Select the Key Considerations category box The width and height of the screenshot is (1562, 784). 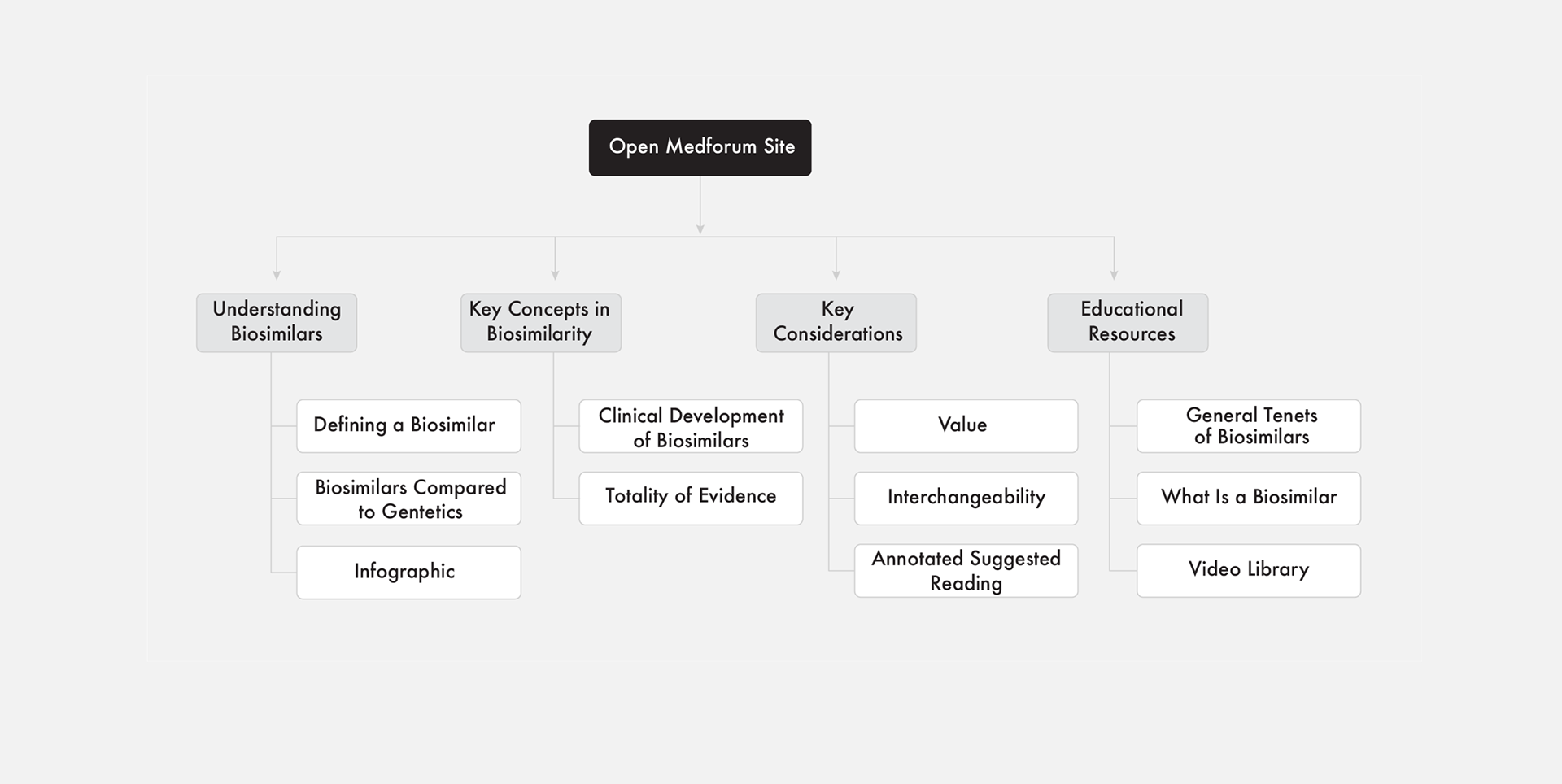tap(836, 322)
